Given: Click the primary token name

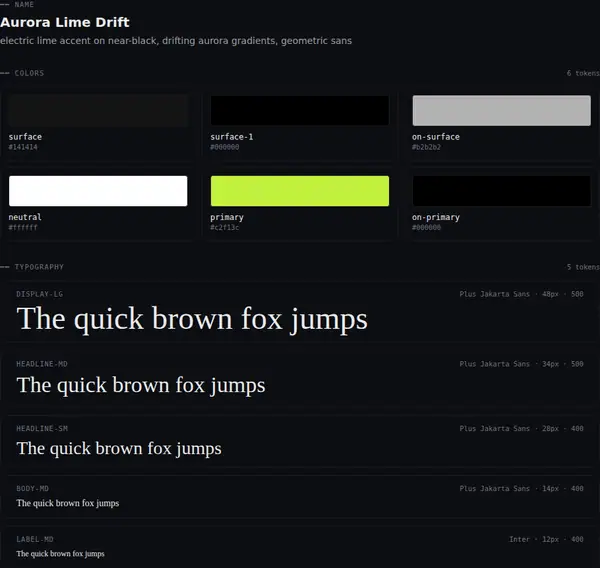Looking at the screenshot, I should click(x=227, y=217).
